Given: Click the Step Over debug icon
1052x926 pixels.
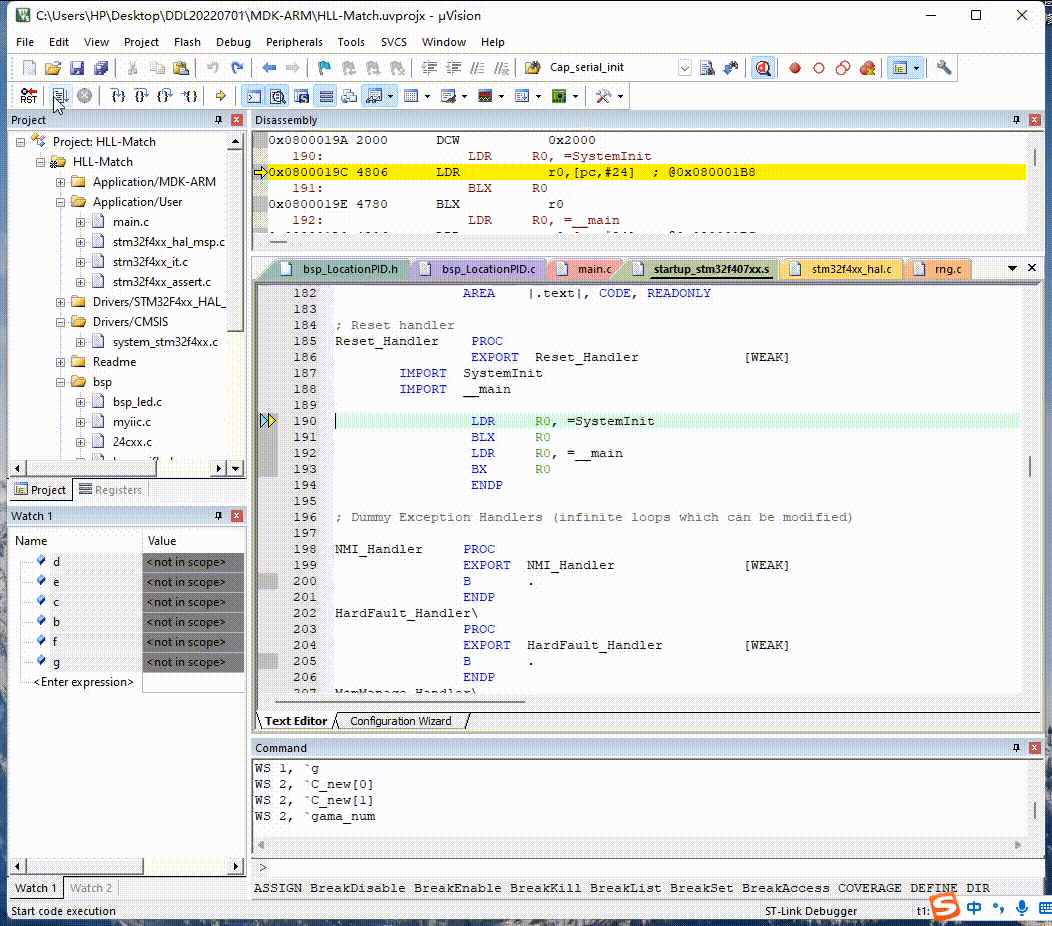Looking at the screenshot, I should [x=142, y=96].
